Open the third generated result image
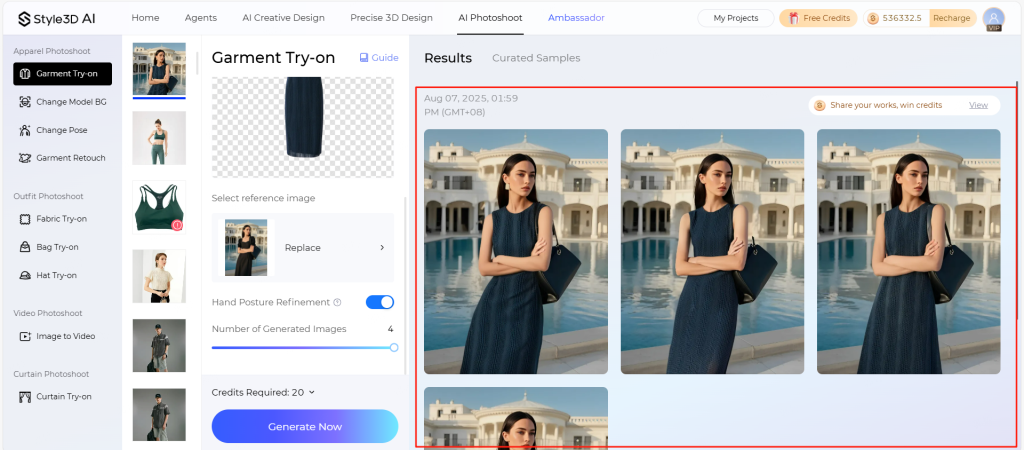This screenshot has width=1024, height=450. [x=908, y=251]
